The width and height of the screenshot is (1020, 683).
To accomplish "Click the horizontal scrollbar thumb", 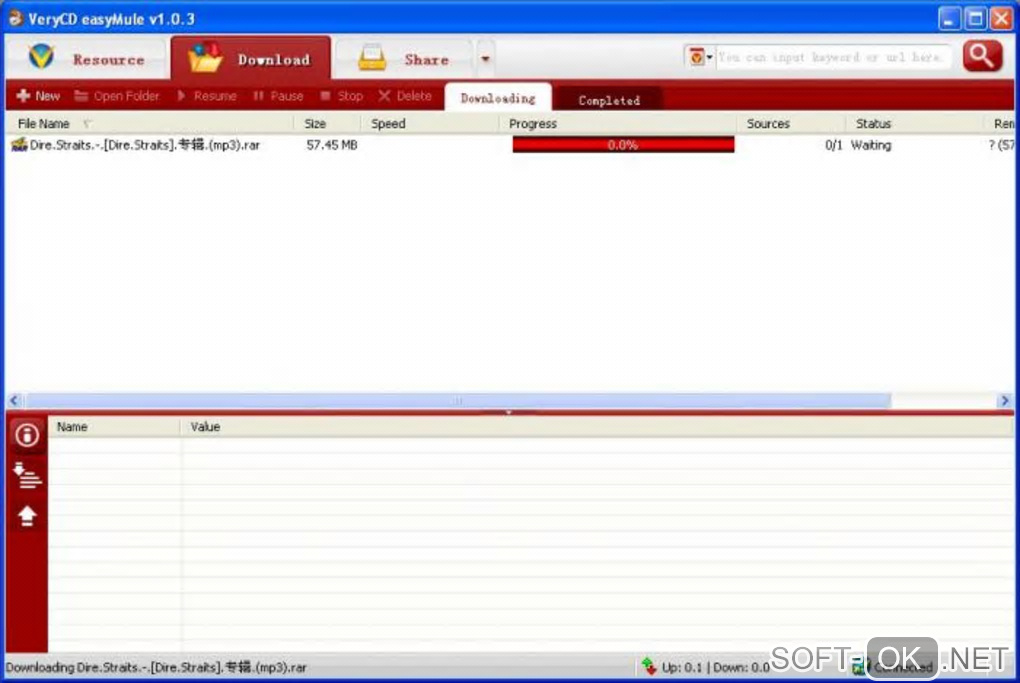I will tap(458, 401).
